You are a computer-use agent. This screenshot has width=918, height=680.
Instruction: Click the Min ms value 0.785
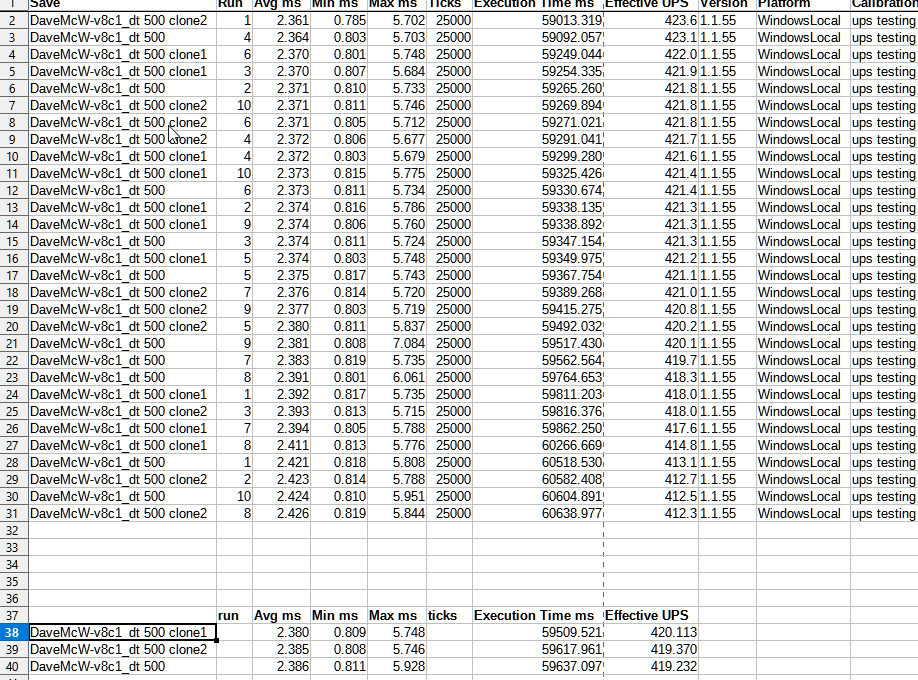[x=337, y=20]
